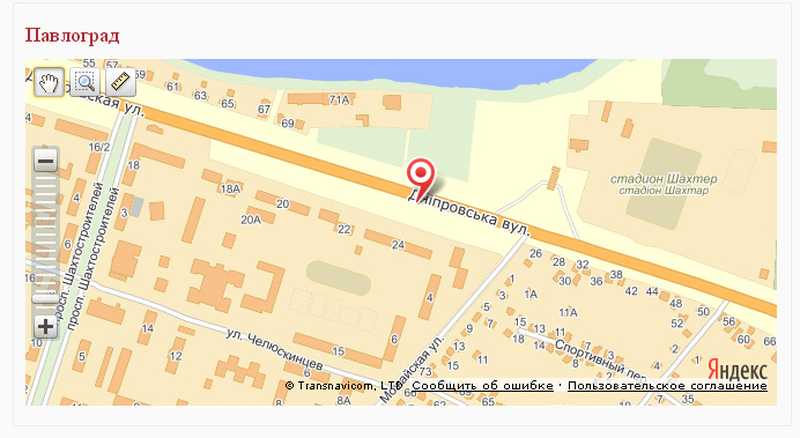Click the Спортивный пер. street label
Image resolution: width=800 pixels, height=438 pixels.
click(x=593, y=357)
